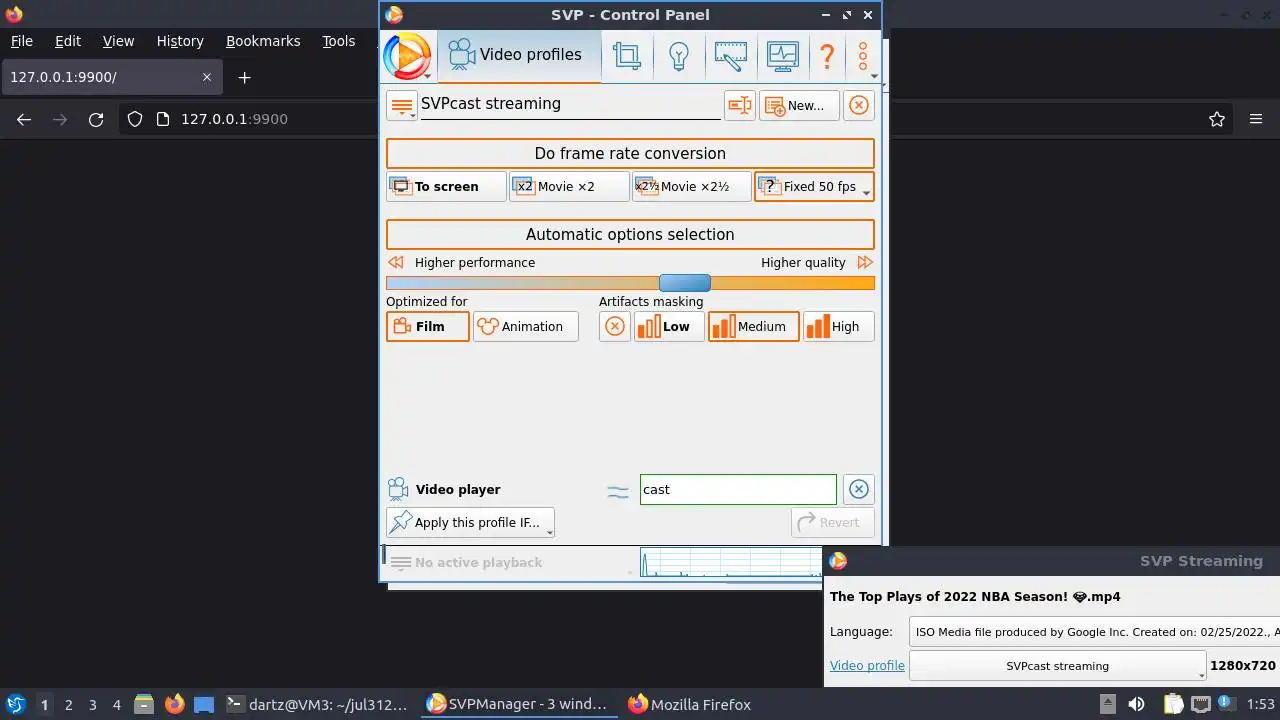1280x720 pixels.
Task: Click the 'cast' condition text field
Action: [x=738, y=489]
